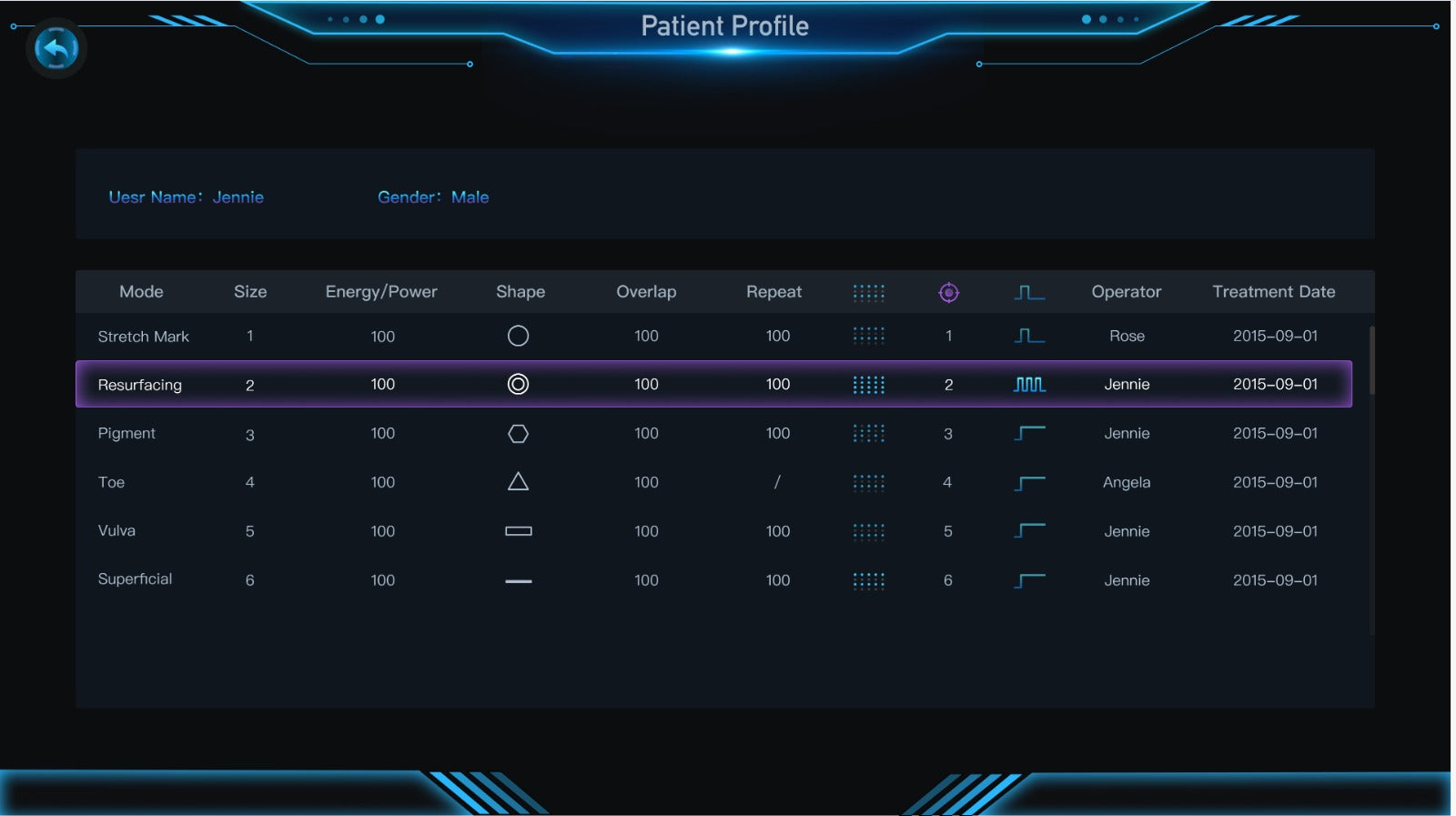Click the dot grid icon in Pigment row

pos(868,433)
